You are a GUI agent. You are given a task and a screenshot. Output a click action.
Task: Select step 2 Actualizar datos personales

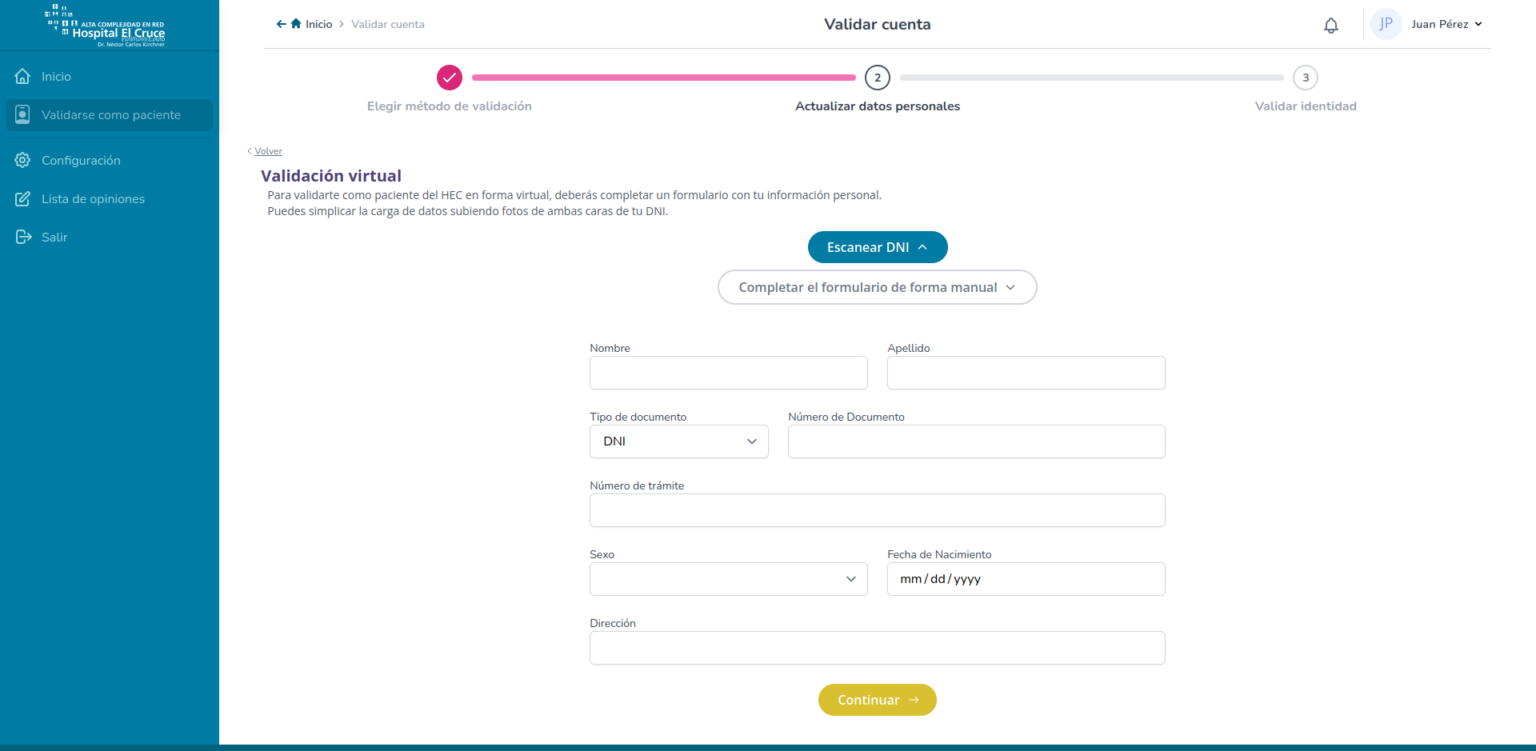[877, 77]
